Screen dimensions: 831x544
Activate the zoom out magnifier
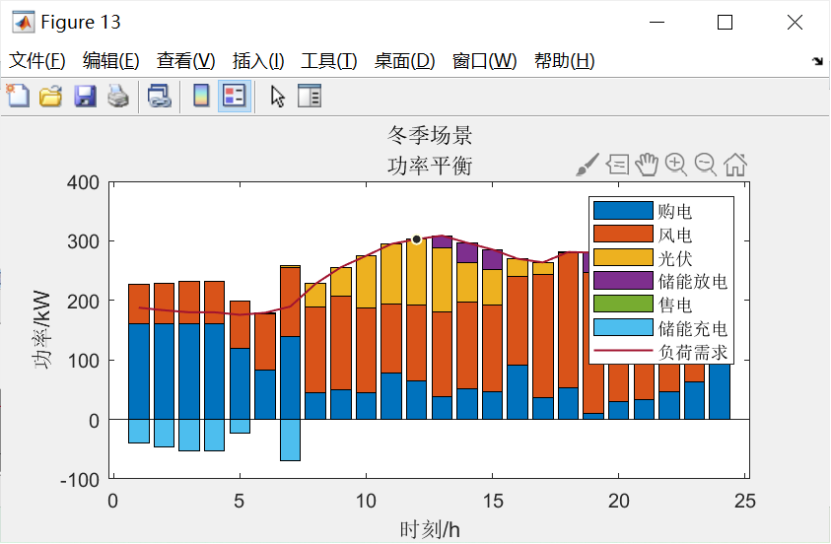pos(706,164)
